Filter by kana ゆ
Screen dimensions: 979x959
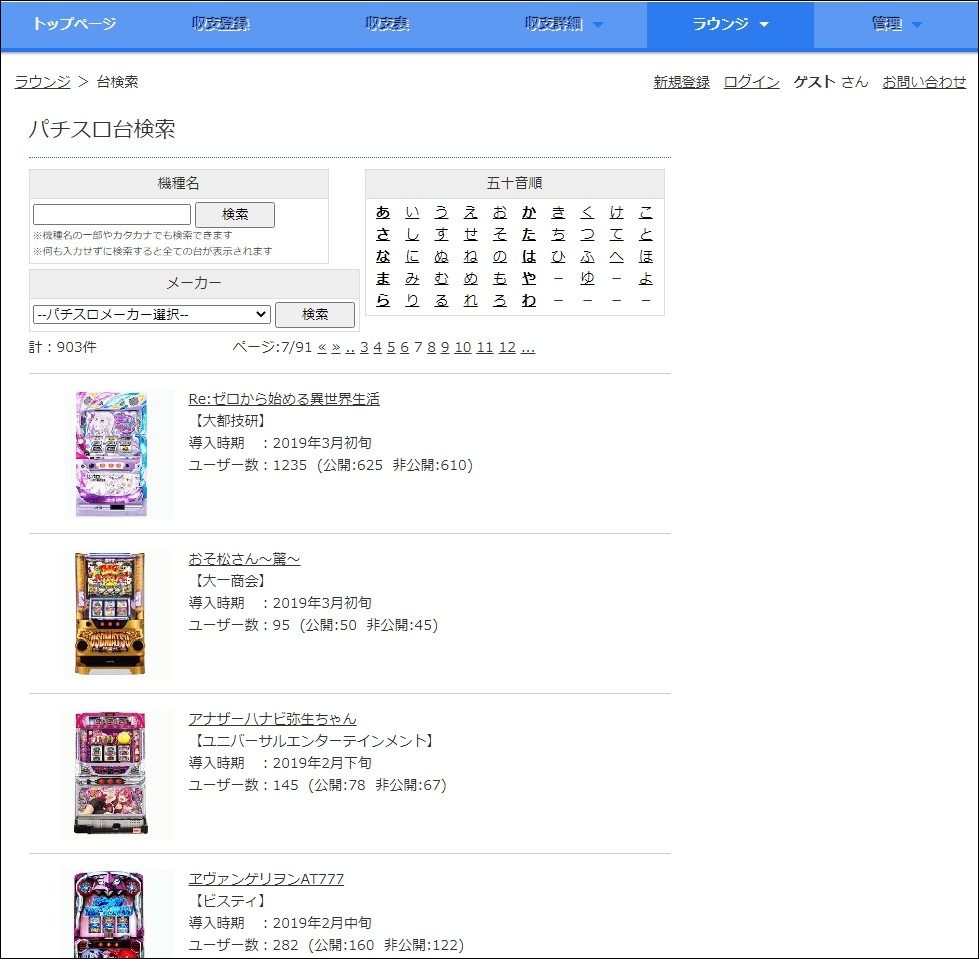tap(588, 278)
